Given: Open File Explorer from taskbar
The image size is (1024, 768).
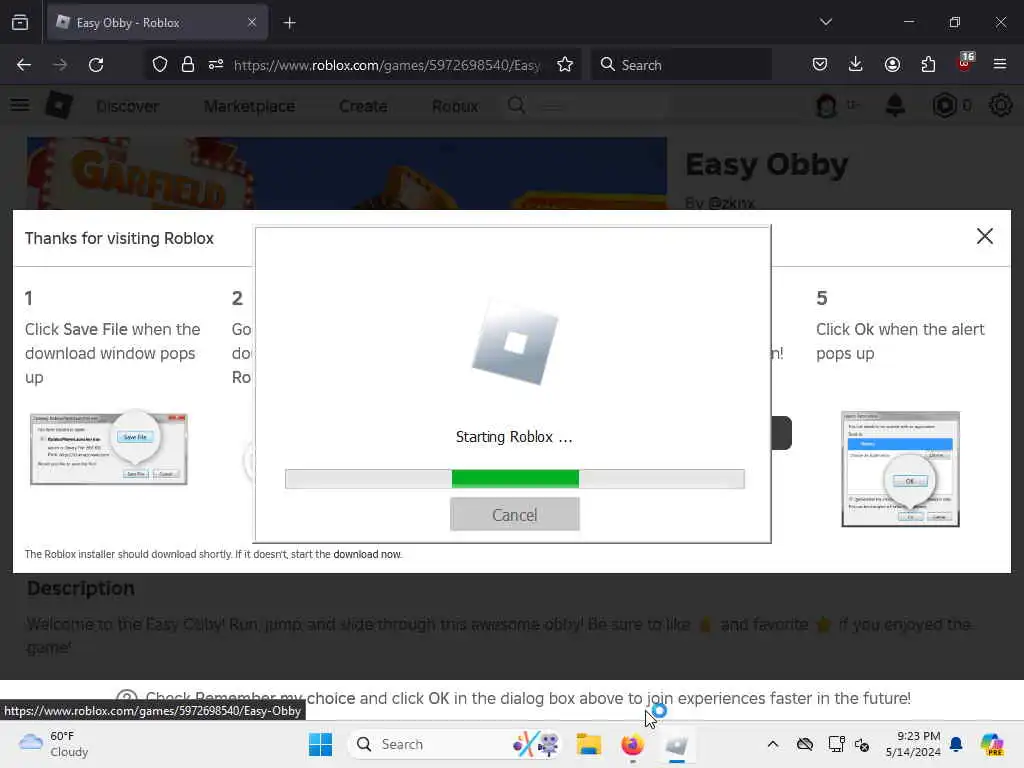Looking at the screenshot, I should 588,744.
